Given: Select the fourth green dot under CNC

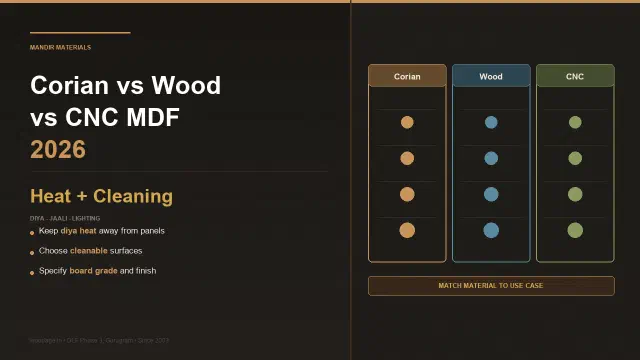Looking at the screenshot, I should (575, 230).
